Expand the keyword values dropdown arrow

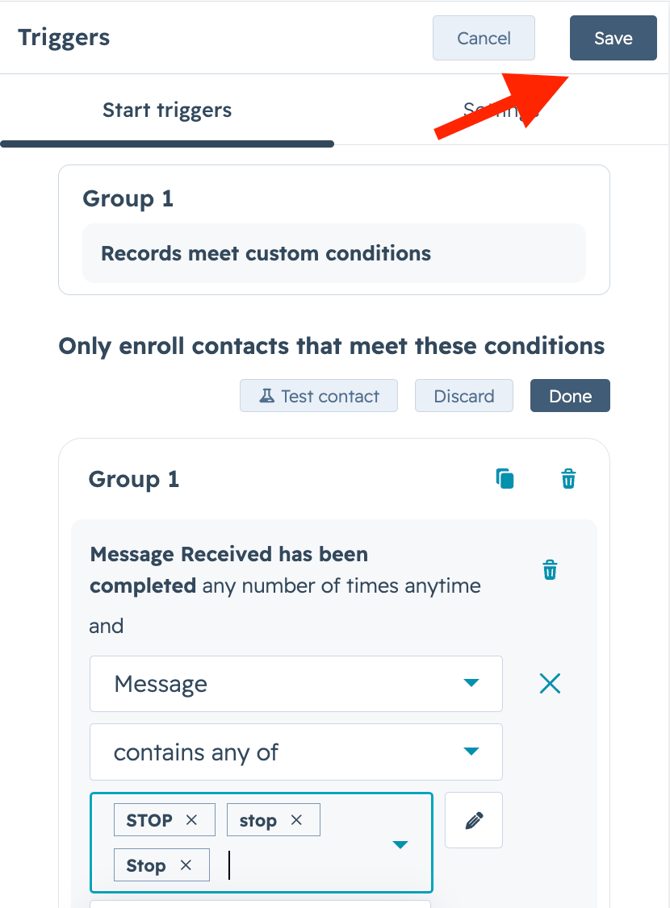[x=400, y=845]
